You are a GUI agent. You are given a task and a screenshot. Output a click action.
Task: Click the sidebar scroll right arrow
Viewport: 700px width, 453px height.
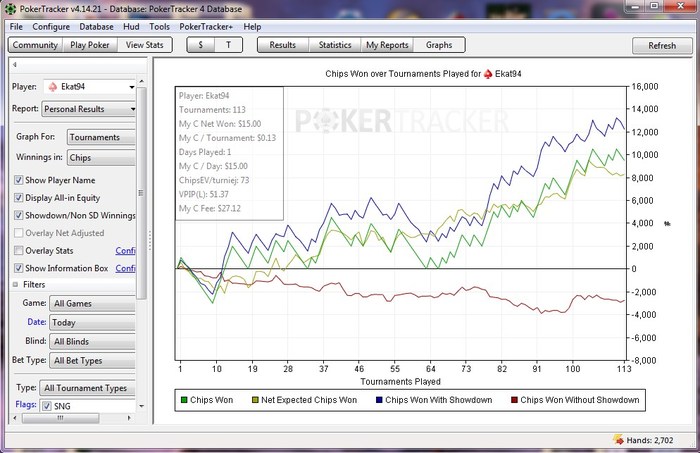[x=129, y=418]
